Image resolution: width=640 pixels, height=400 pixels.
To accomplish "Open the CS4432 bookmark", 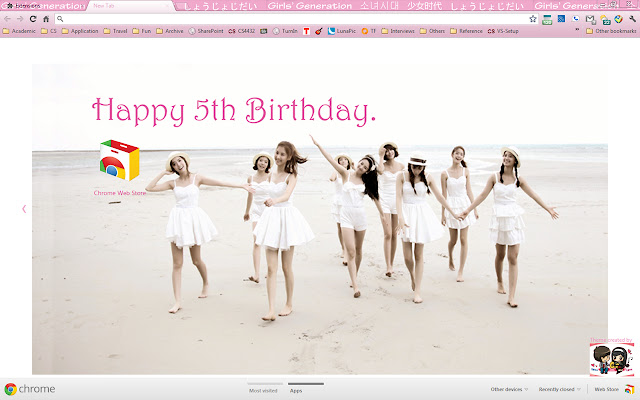I will coord(242,31).
